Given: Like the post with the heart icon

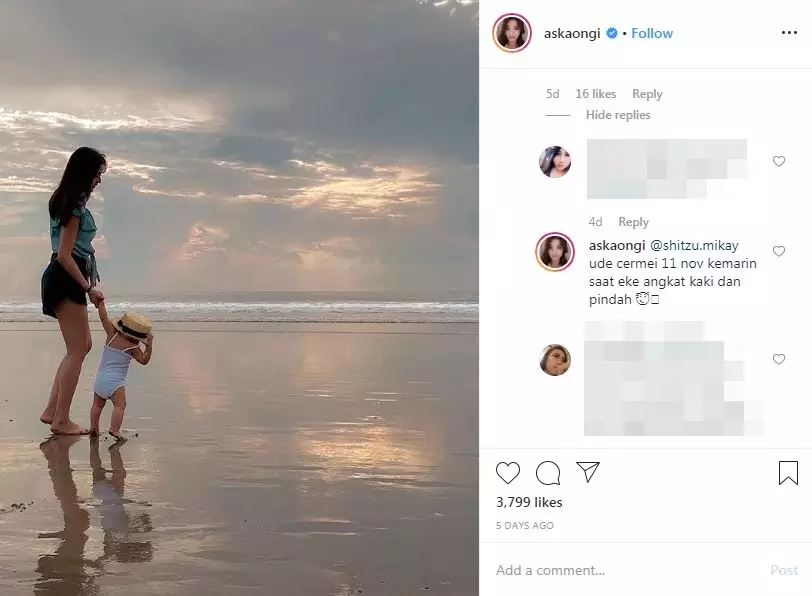Looking at the screenshot, I should coord(509,473).
